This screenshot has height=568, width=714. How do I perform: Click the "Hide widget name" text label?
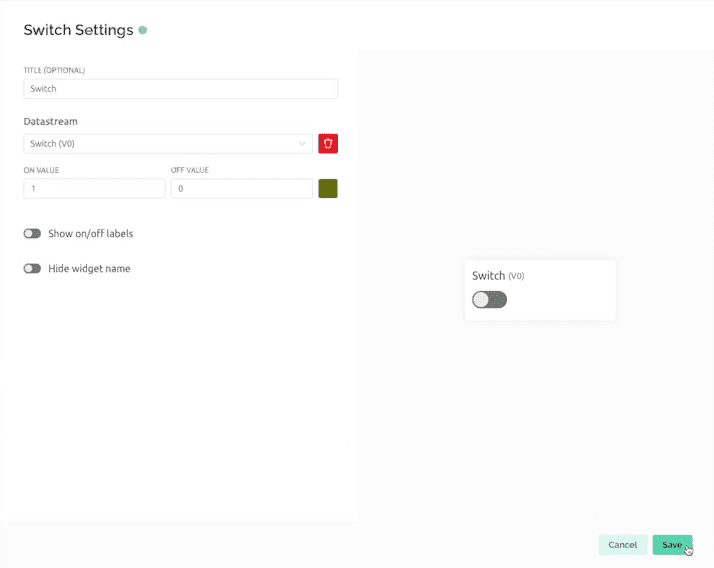pyautogui.click(x=89, y=268)
